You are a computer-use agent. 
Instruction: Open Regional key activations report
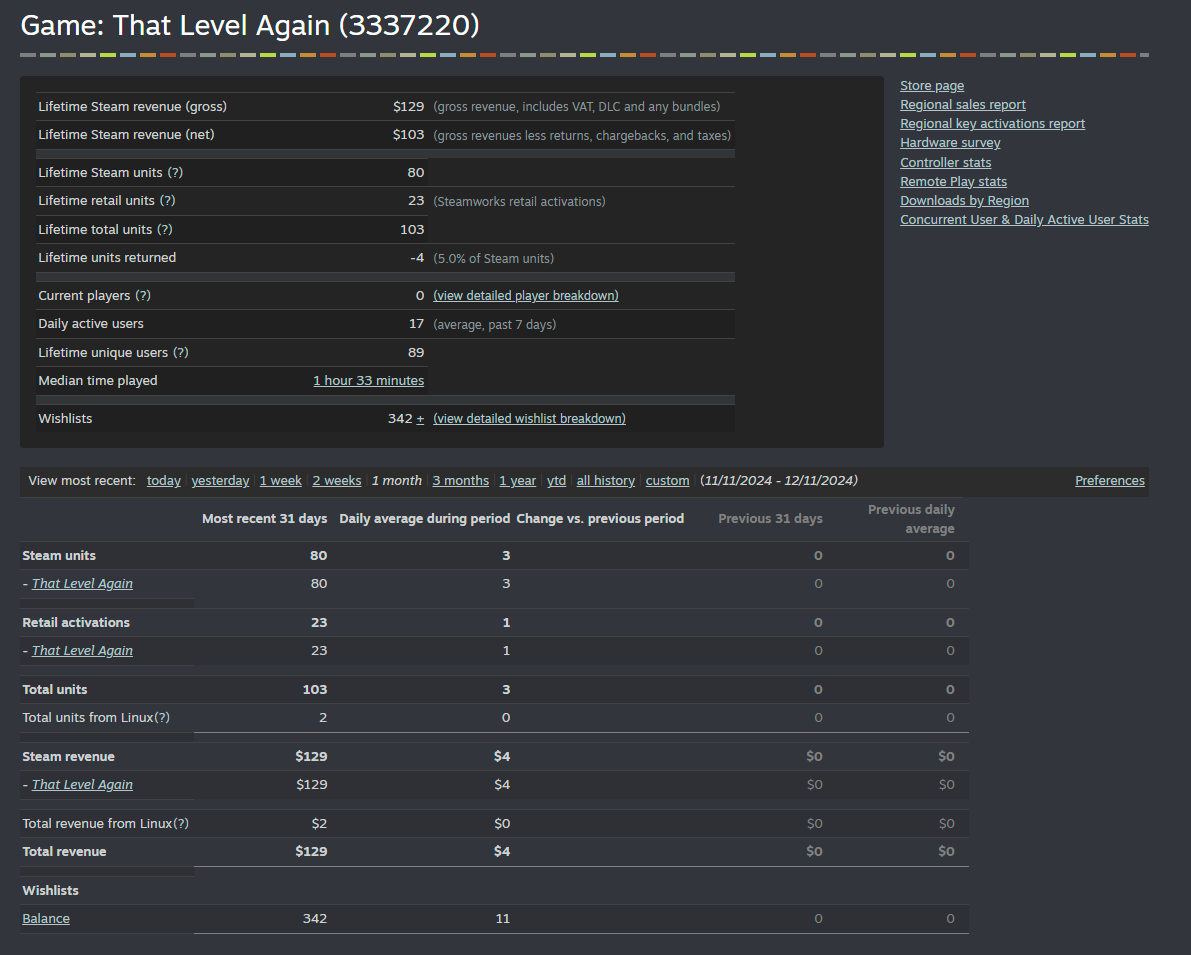tap(992, 124)
